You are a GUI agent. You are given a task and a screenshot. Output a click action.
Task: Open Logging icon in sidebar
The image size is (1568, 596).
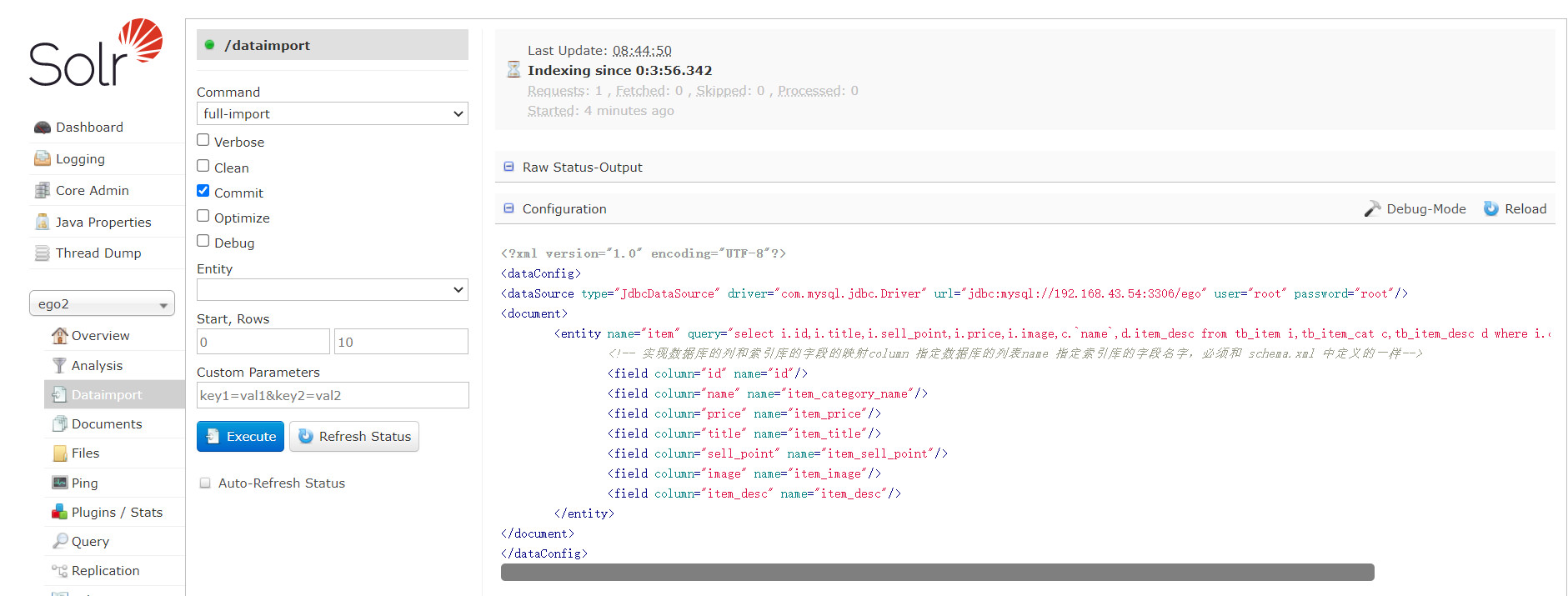tap(43, 158)
